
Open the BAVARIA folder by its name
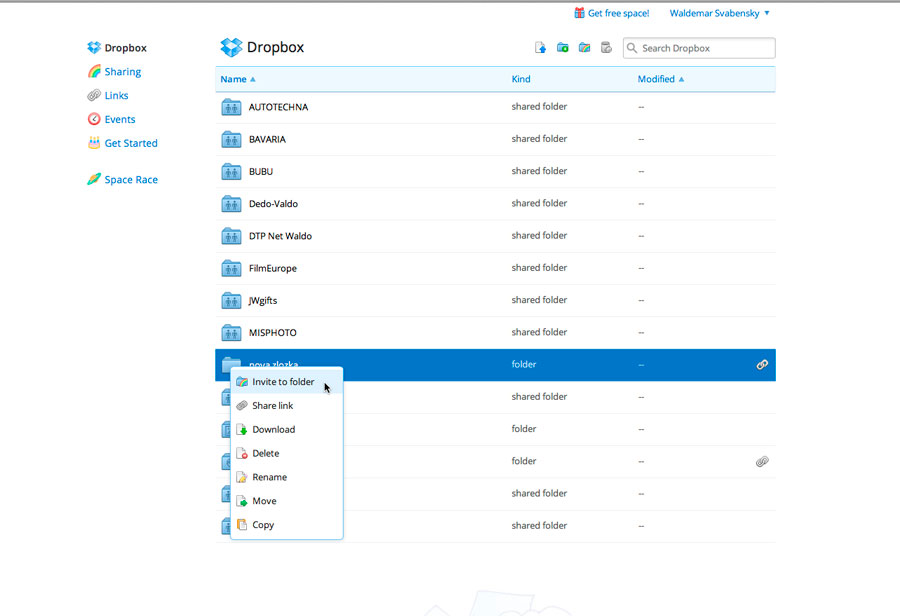pyautogui.click(x=267, y=139)
